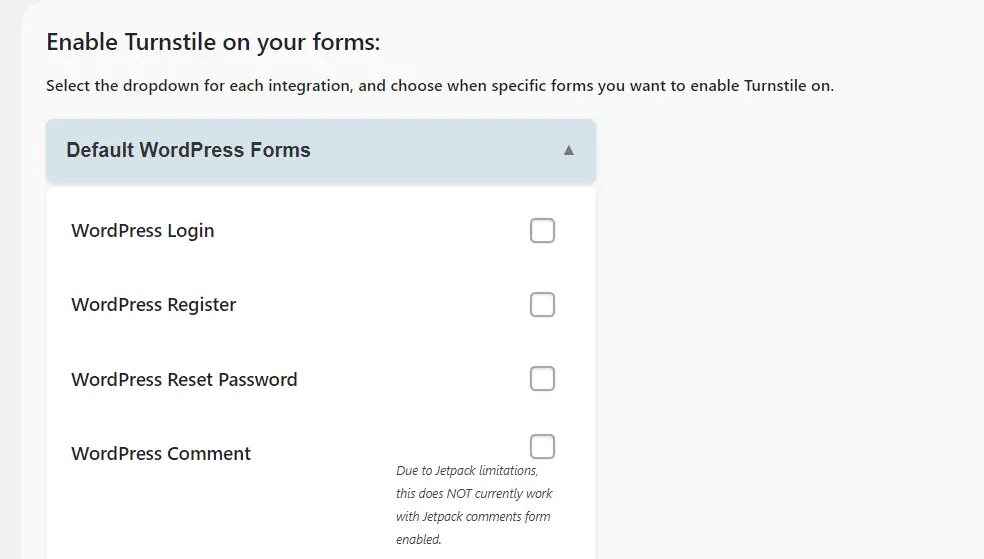Collapse Default WordPress Forms using triangle arrow

(569, 151)
